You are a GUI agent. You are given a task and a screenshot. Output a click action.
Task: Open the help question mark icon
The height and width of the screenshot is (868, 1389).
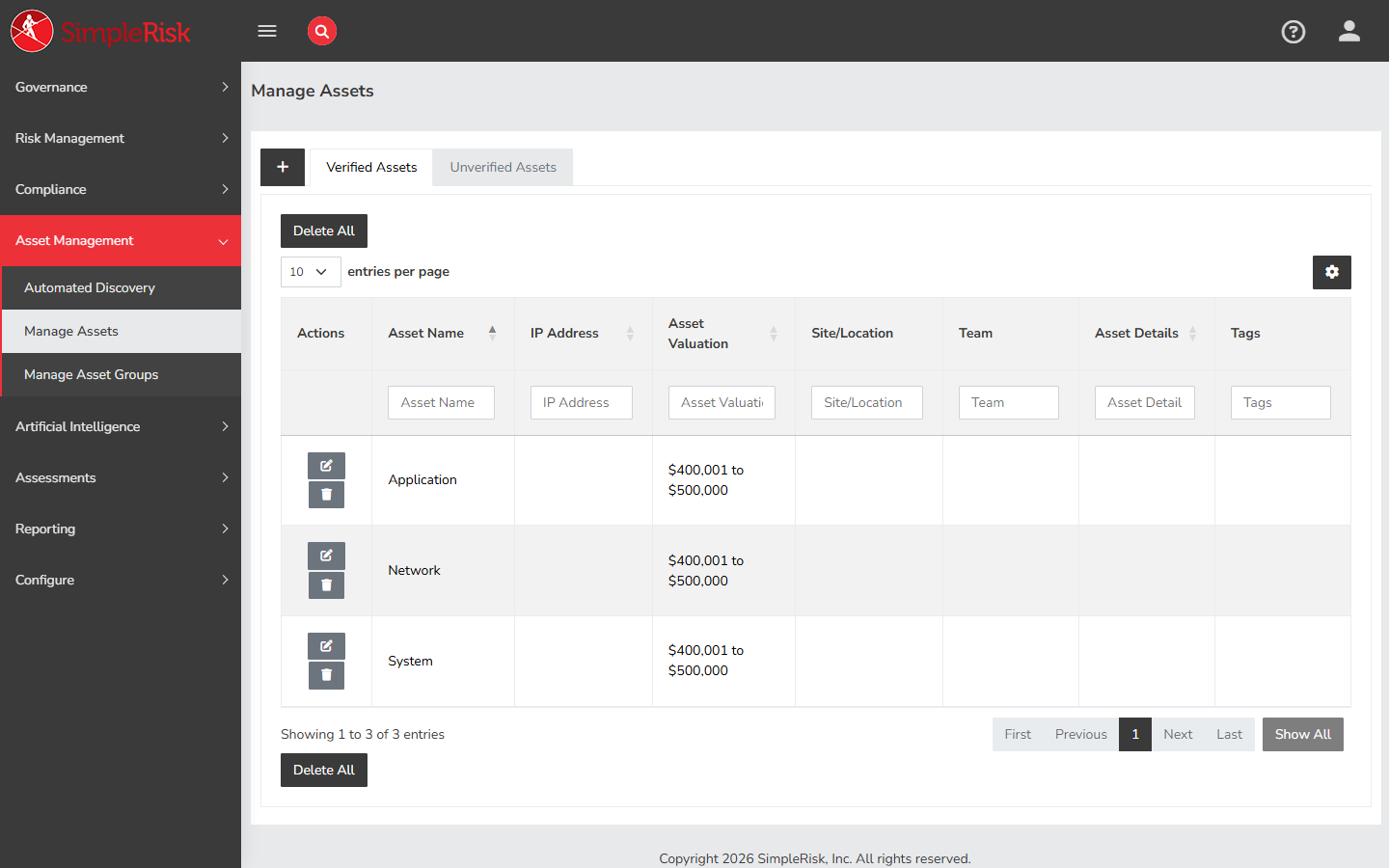pyautogui.click(x=1294, y=32)
